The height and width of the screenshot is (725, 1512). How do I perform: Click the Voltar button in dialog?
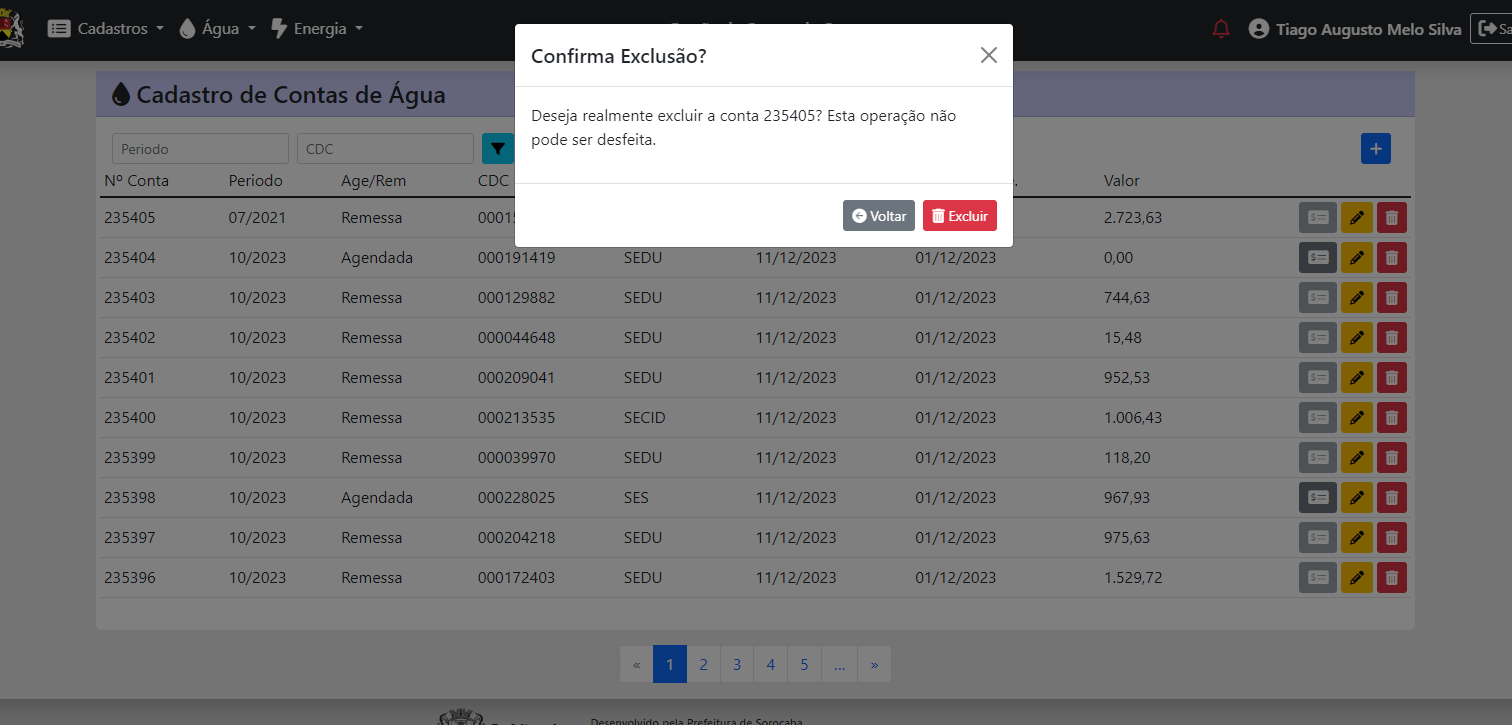click(x=878, y=216)
